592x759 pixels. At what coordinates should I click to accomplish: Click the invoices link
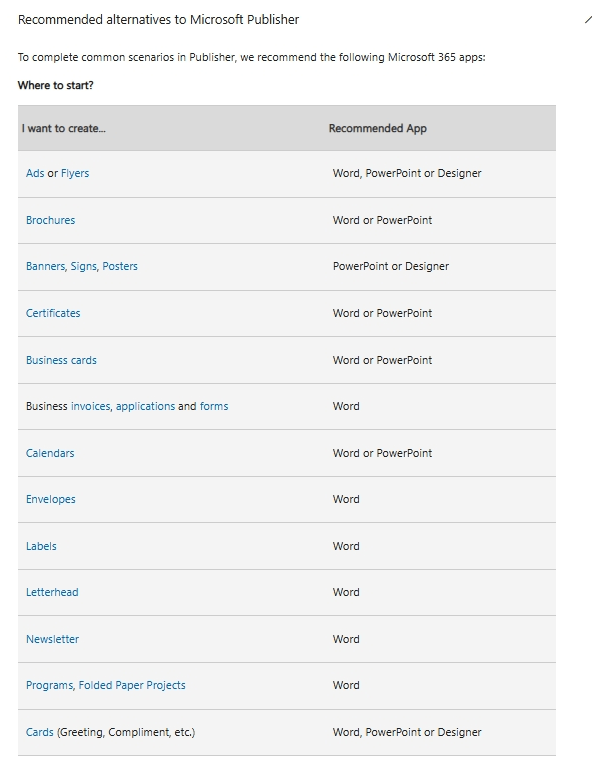tap(91, 406)
